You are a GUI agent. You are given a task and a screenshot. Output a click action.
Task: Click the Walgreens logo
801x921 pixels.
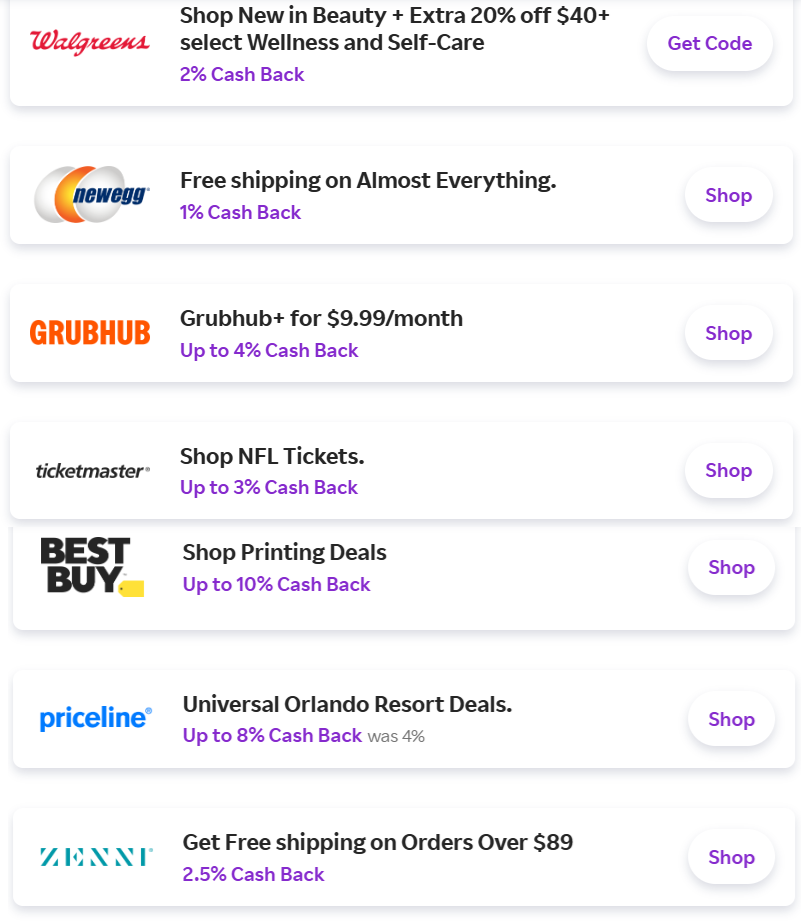pyautogui.click(x=90, y=42)
